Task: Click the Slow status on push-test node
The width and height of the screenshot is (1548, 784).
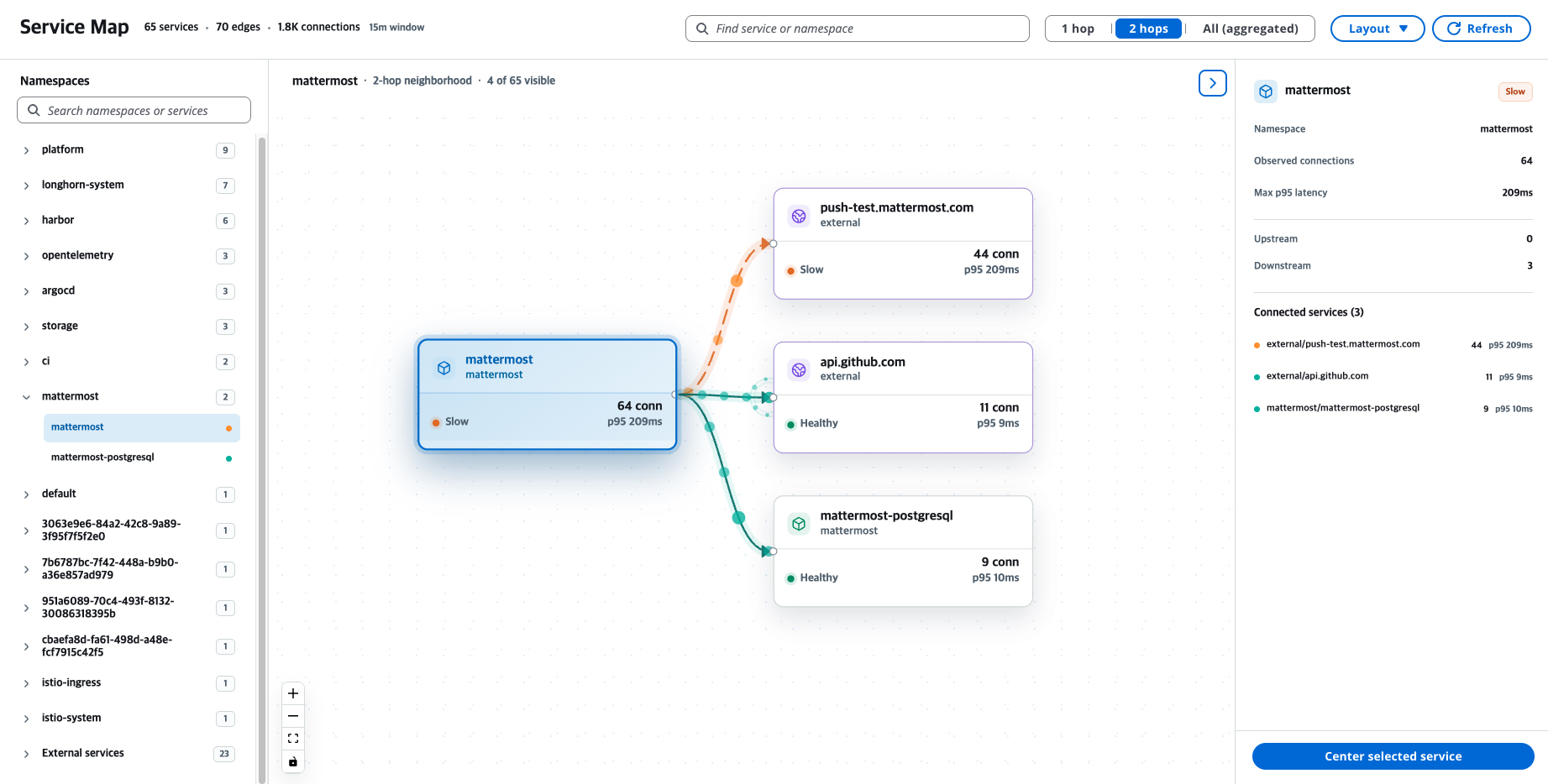Action: pyautogui.click(x=805, y=270)
